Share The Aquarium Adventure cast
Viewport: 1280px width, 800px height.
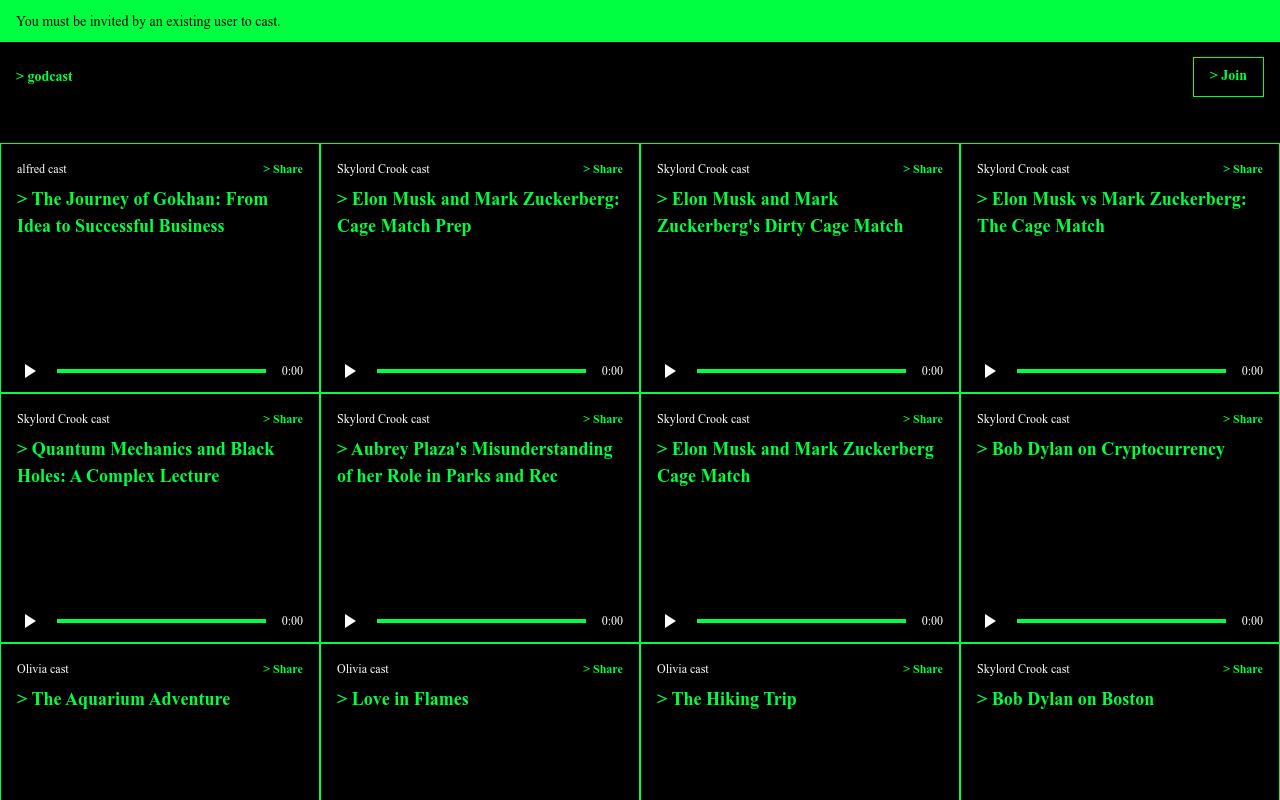tap(283, 669)
